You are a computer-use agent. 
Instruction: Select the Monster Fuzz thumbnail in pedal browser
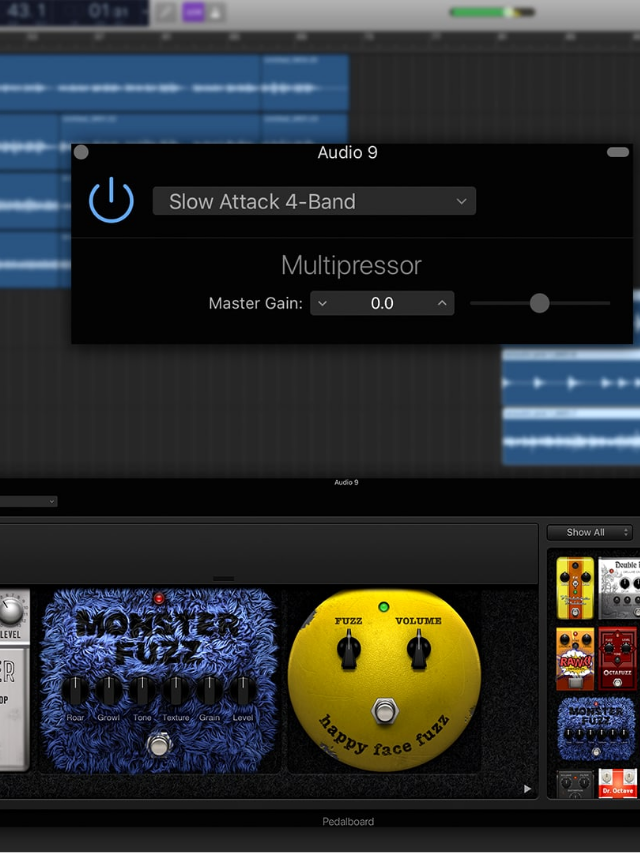coord(596,728)
